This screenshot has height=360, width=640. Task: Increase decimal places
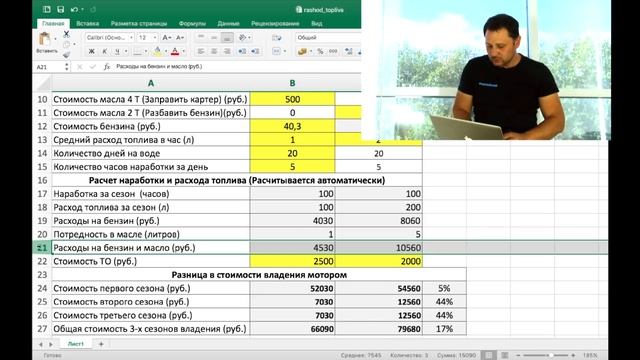349,51
